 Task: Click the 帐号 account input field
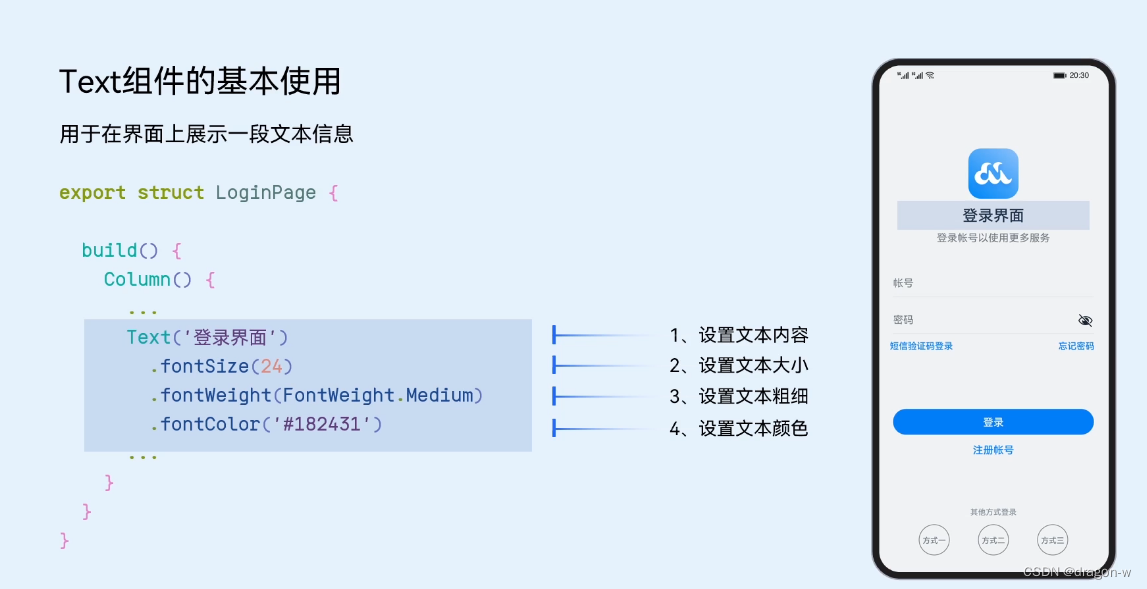coord(993,283)
